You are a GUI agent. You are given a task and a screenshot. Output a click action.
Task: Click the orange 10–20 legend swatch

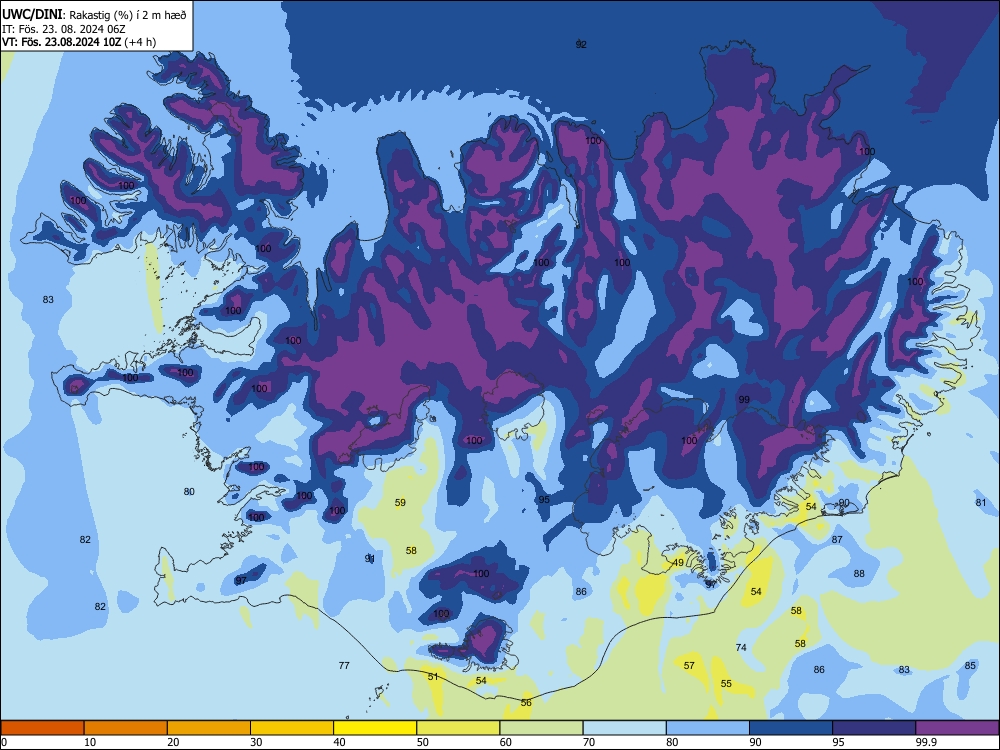click(126, 728)
